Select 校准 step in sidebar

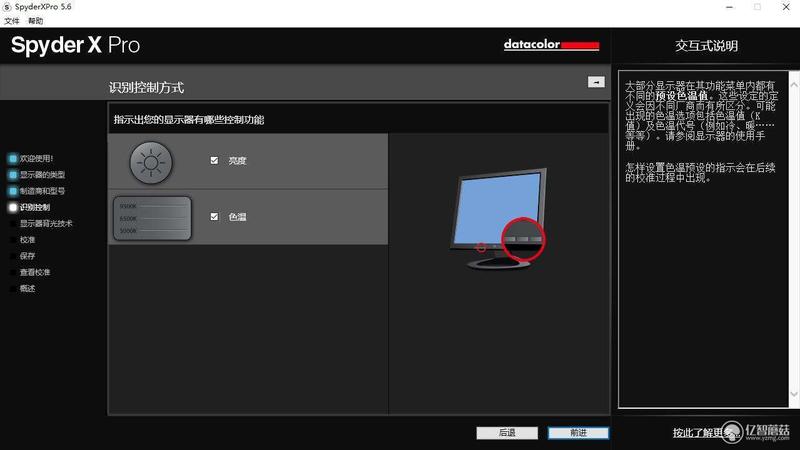tap(28, 240)
